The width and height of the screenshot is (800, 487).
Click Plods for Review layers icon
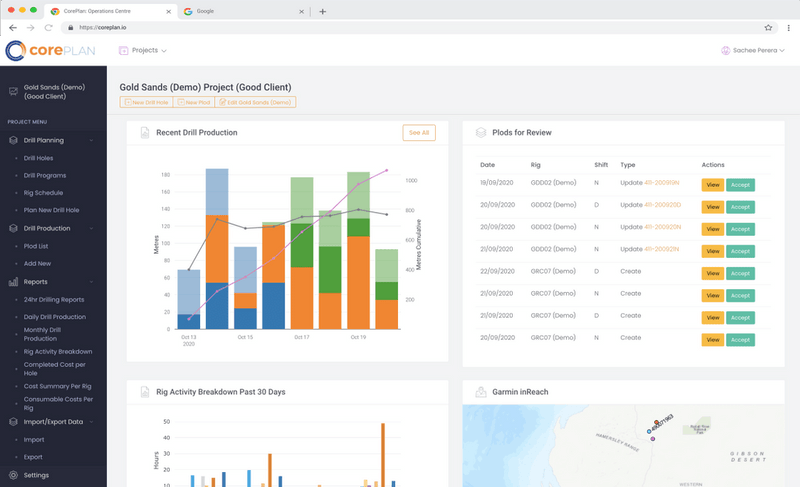coord(481,133)
